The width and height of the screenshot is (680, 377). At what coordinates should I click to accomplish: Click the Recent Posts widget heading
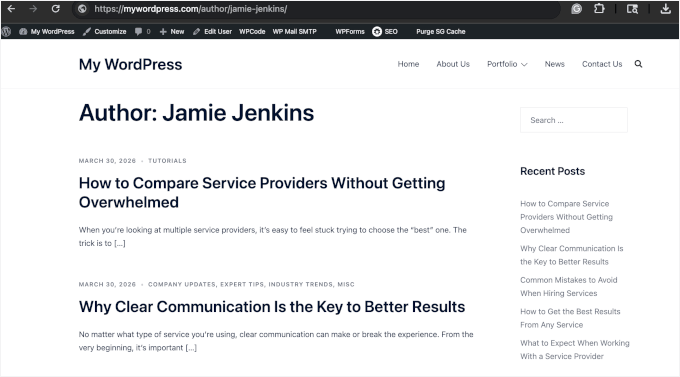coord(552,171)
